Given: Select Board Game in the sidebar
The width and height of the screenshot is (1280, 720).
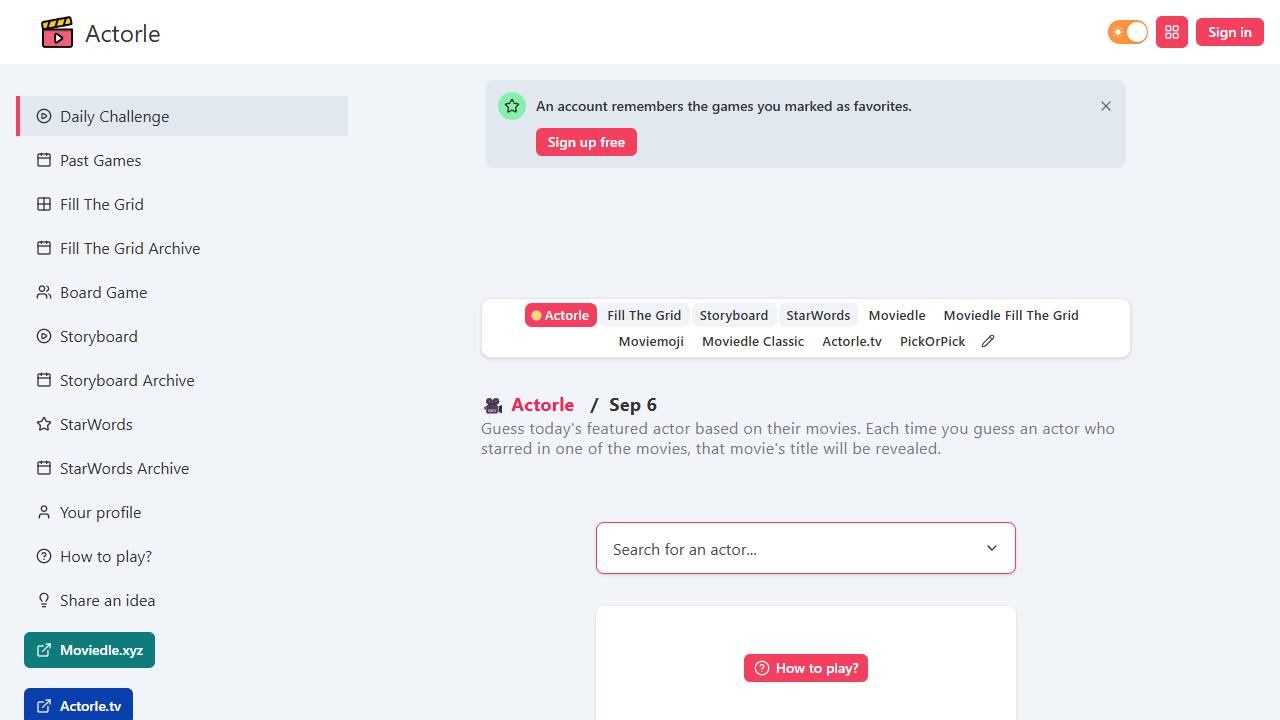Looking at the screenshot, I should pyautogui.click(x=182, y=292).
